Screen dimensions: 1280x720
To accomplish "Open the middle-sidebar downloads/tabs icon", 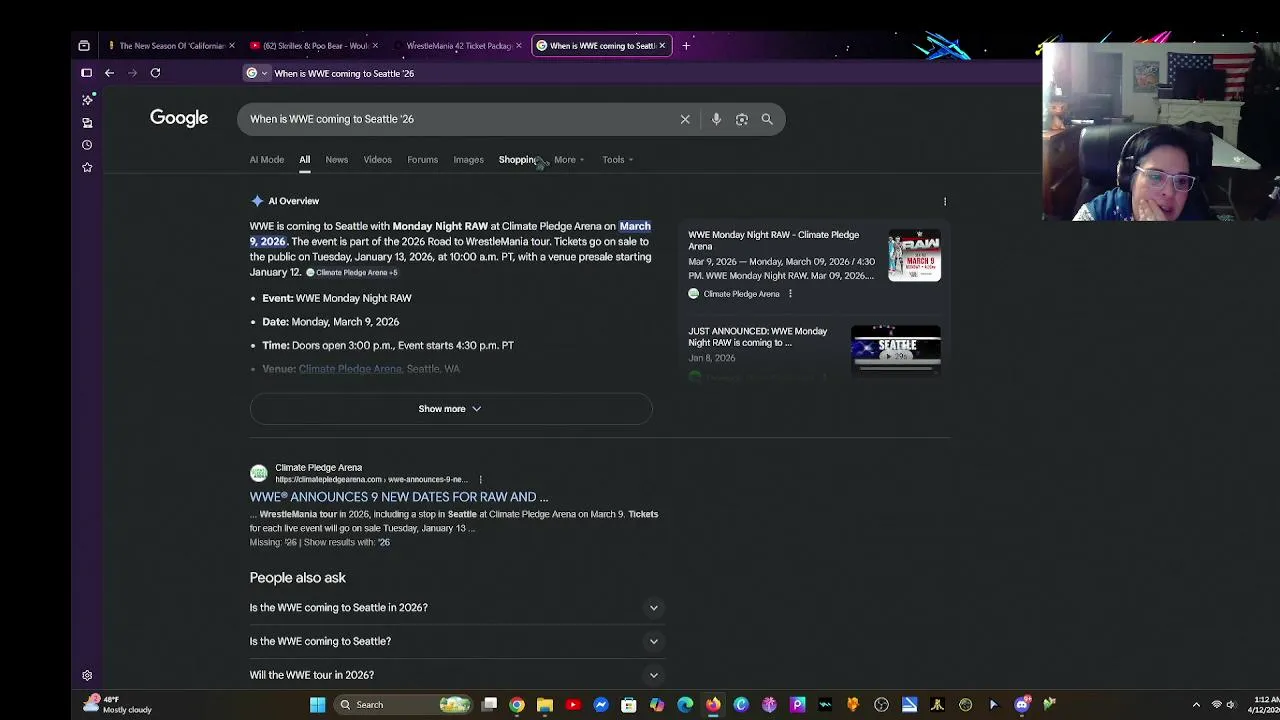I will (x=87, y=122).
